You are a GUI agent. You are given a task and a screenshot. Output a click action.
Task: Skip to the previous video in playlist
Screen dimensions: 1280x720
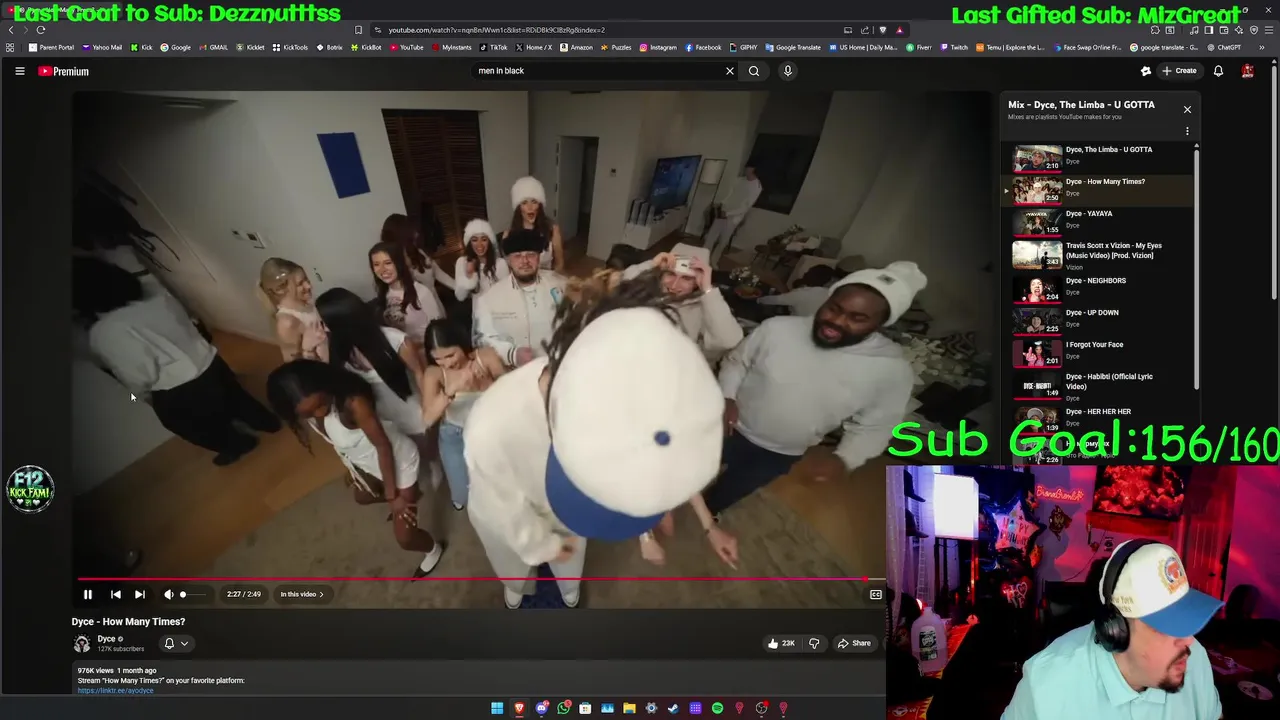click(x=115, y=594)
